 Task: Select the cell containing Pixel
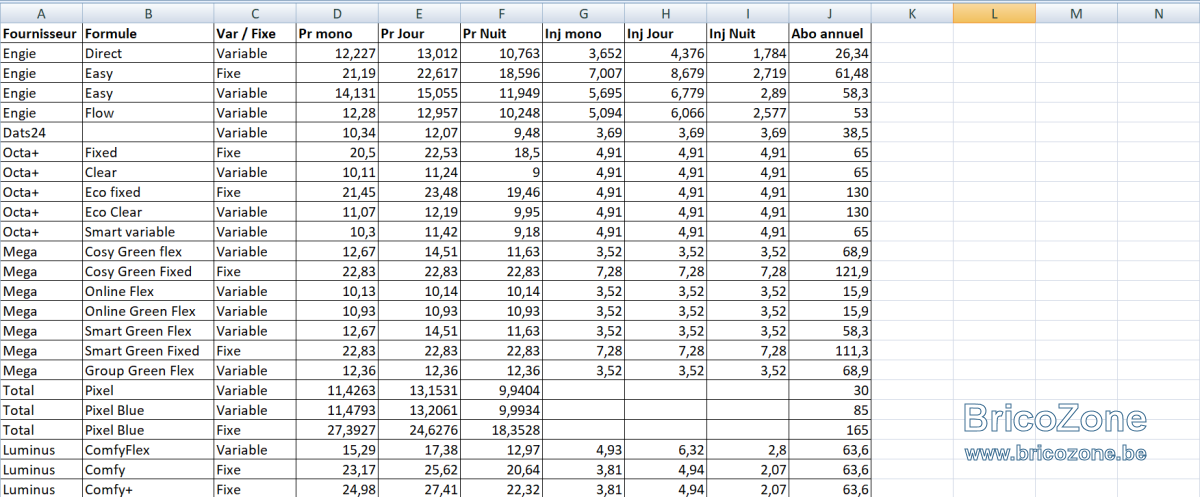click(x=148, y=390)
